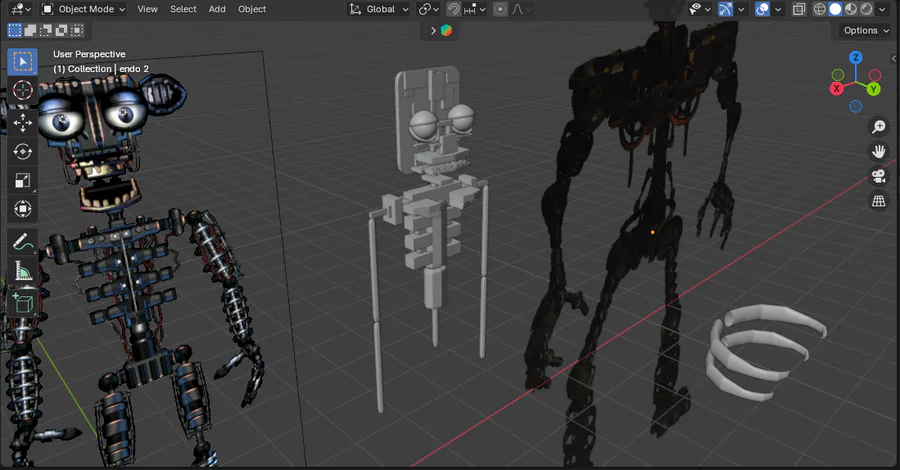The width and height of the screenshot is (900, 470).
Task: Open the editor type selector
Action: [x=21, y=9]
